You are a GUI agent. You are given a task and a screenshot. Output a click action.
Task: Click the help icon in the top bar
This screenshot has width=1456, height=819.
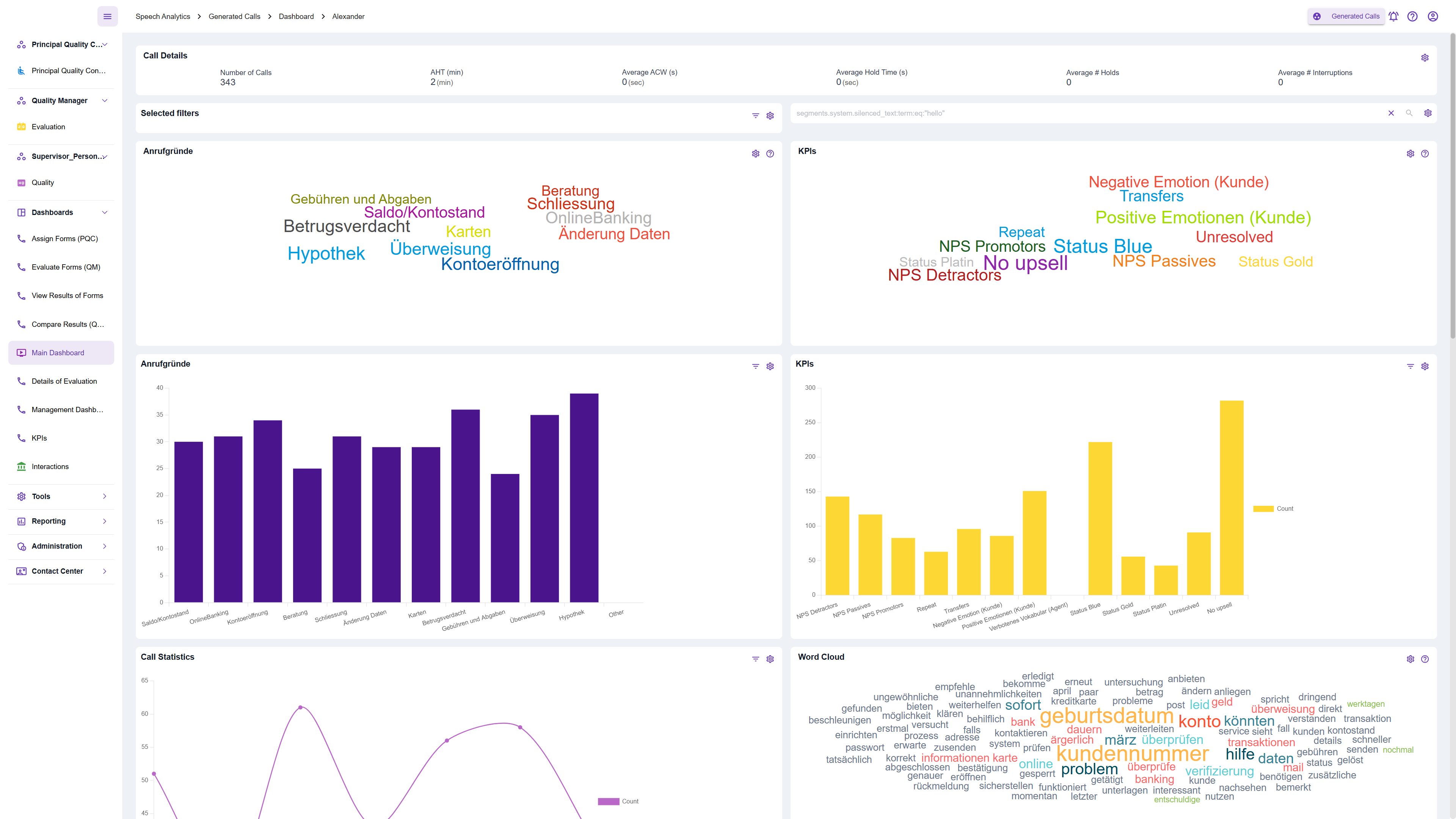[x=1412, y=16]
